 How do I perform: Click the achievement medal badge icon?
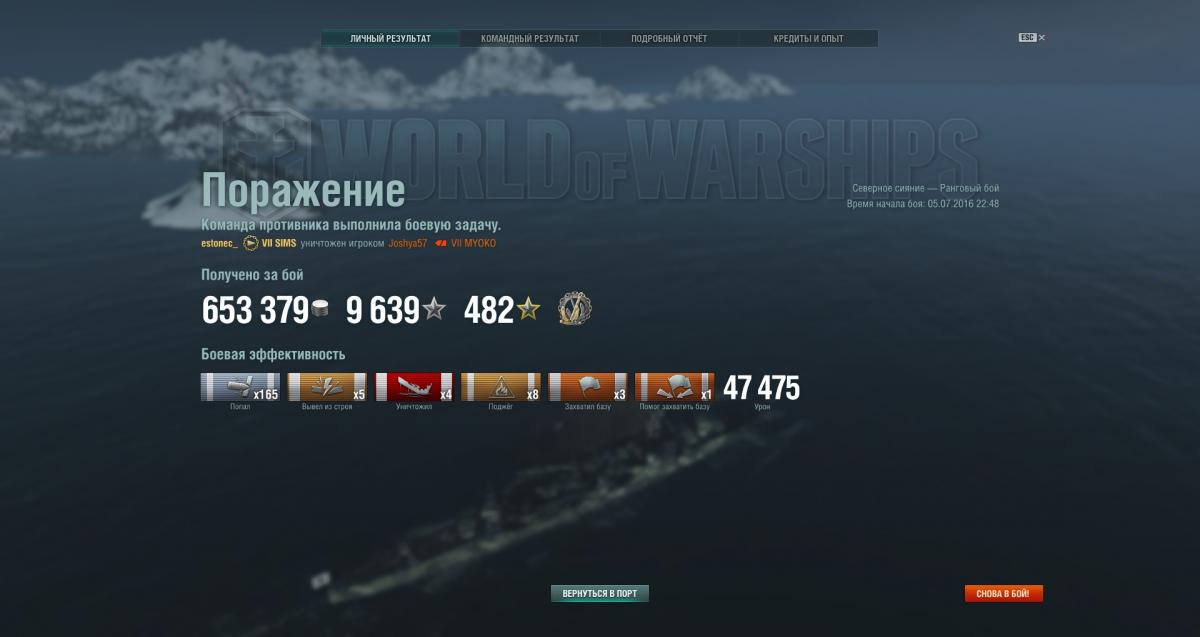(575, 309)
